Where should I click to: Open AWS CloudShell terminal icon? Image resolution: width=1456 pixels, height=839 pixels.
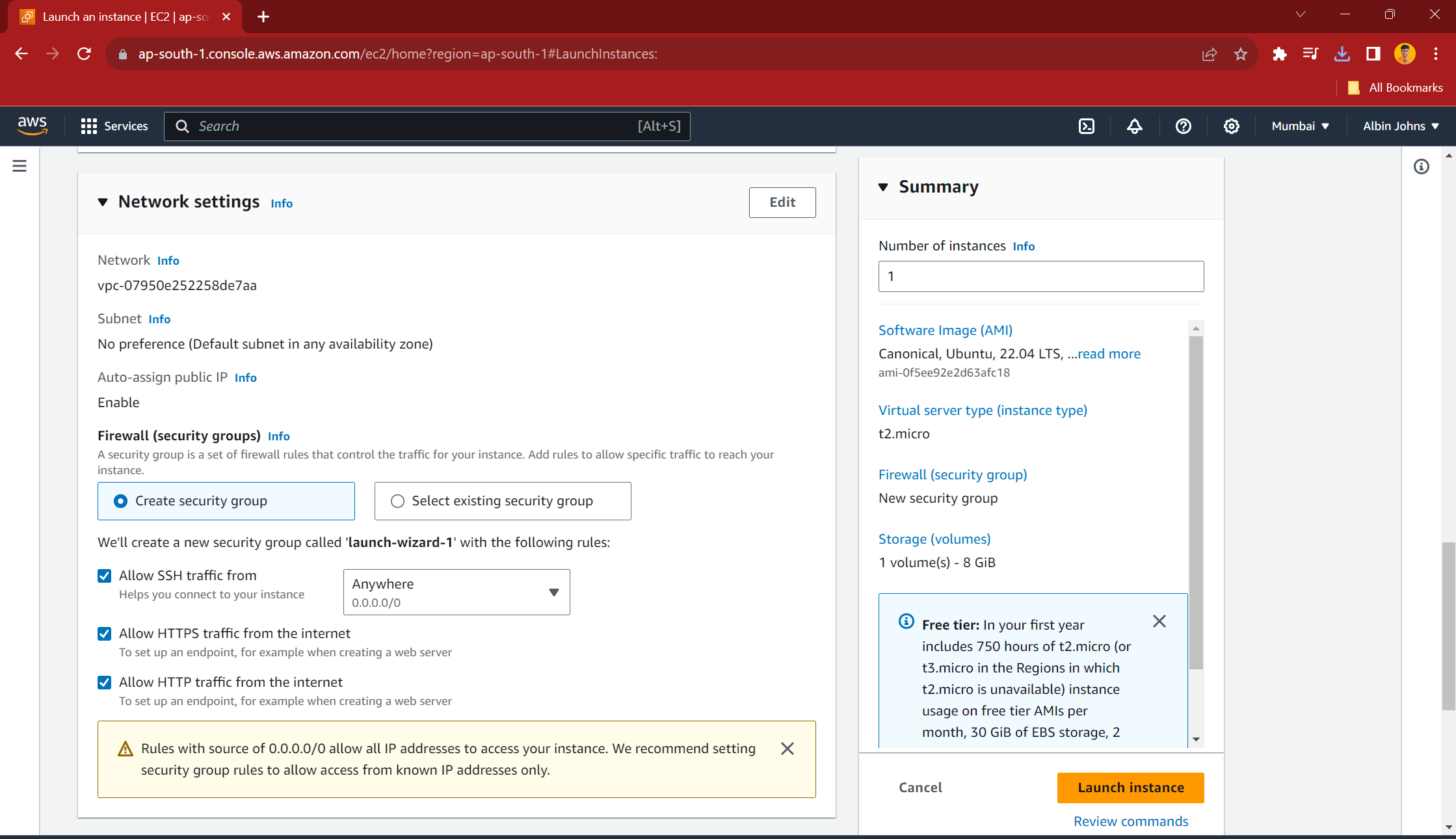(x=1087, y=126)
